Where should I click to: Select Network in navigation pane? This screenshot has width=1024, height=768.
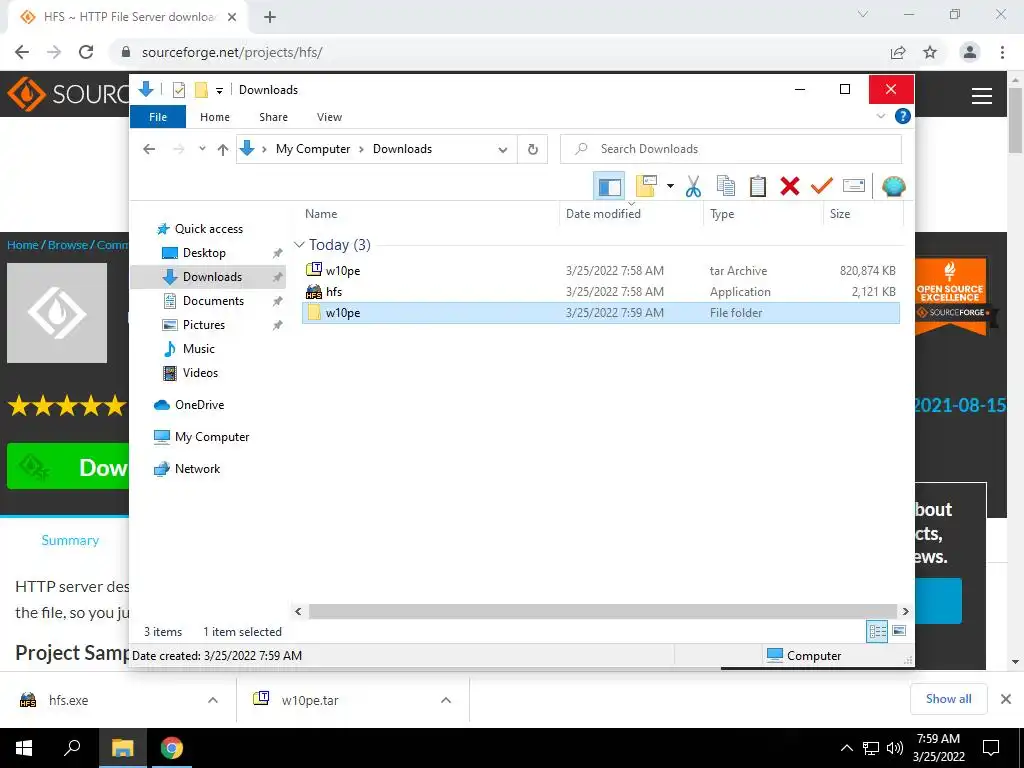pyautogui.click(x=197, y=469)
